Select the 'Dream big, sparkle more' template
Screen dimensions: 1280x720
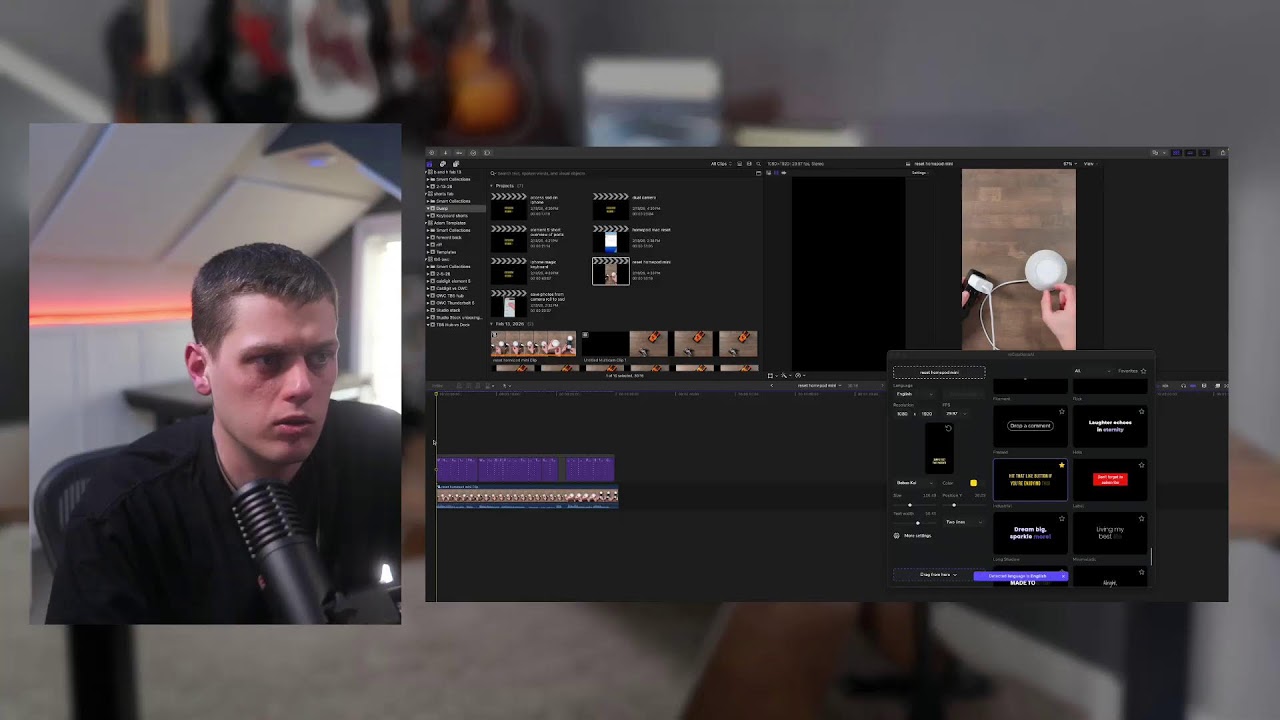coord(1031,533)
